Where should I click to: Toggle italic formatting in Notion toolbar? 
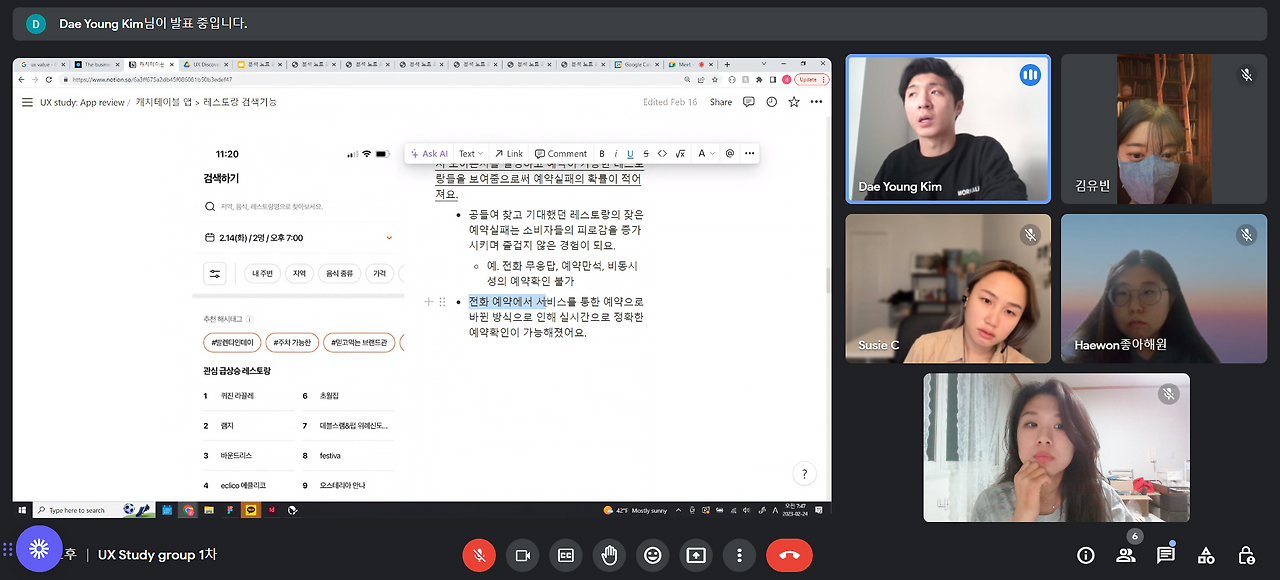point(616,154)
